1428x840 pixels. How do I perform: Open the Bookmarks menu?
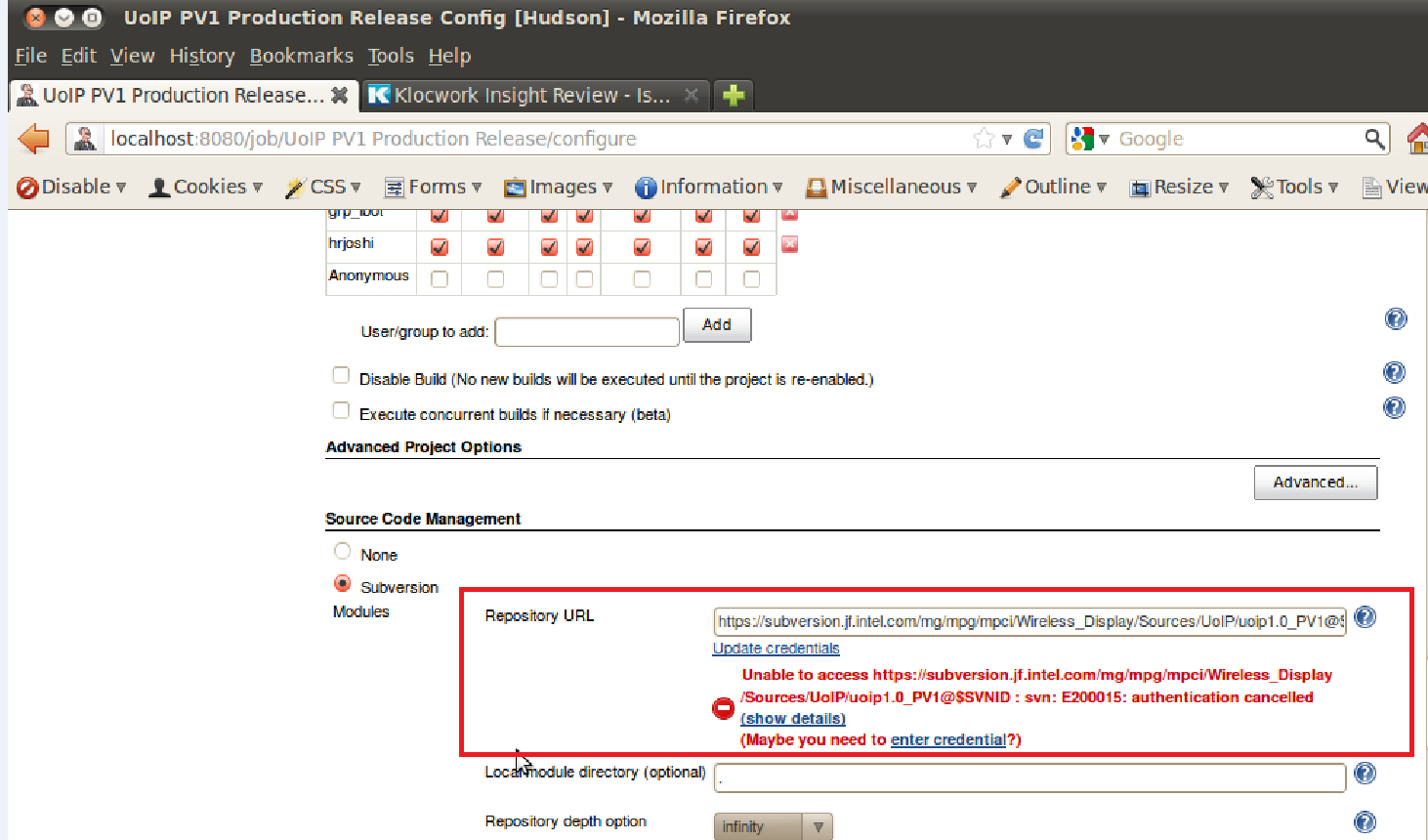pos(301,56)
